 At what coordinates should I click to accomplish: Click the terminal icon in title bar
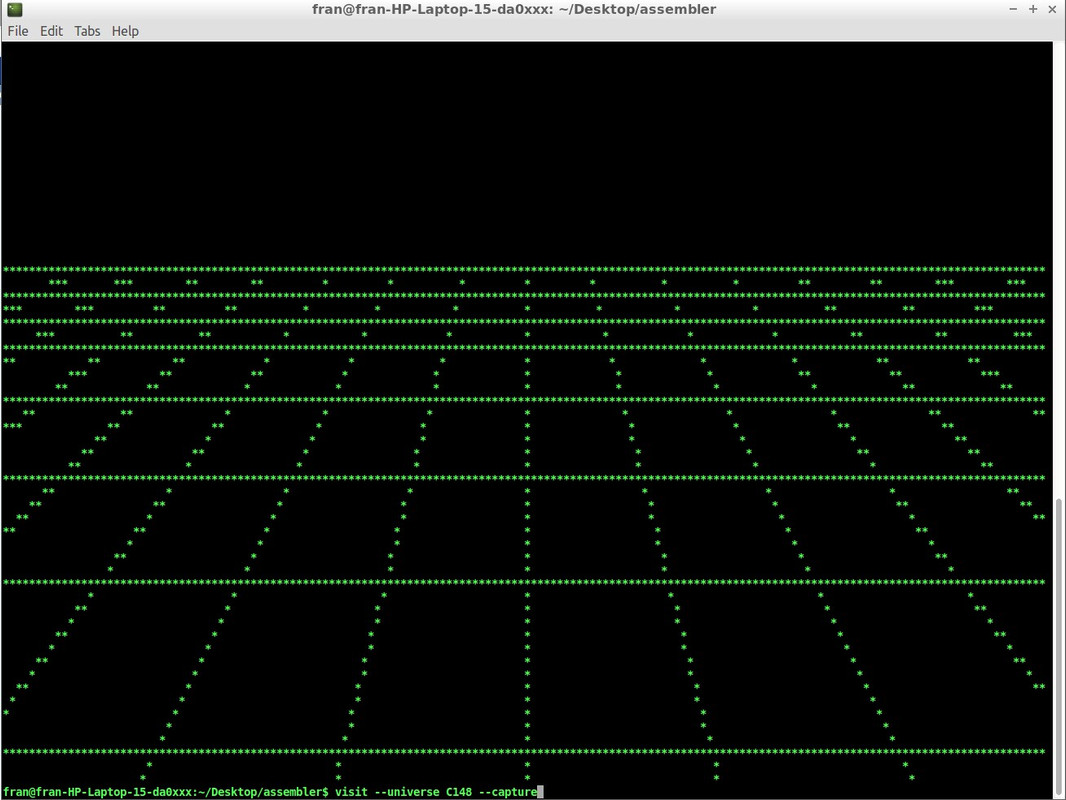tap(14, 10)
